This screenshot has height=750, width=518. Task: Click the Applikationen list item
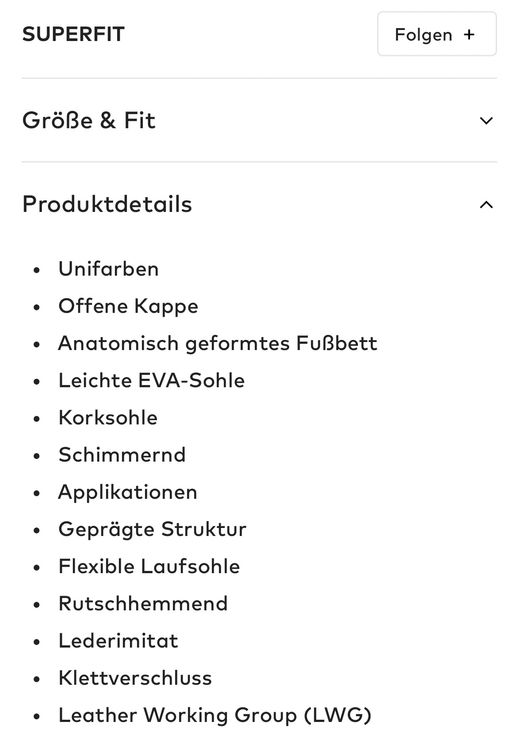tap(128, 493)
